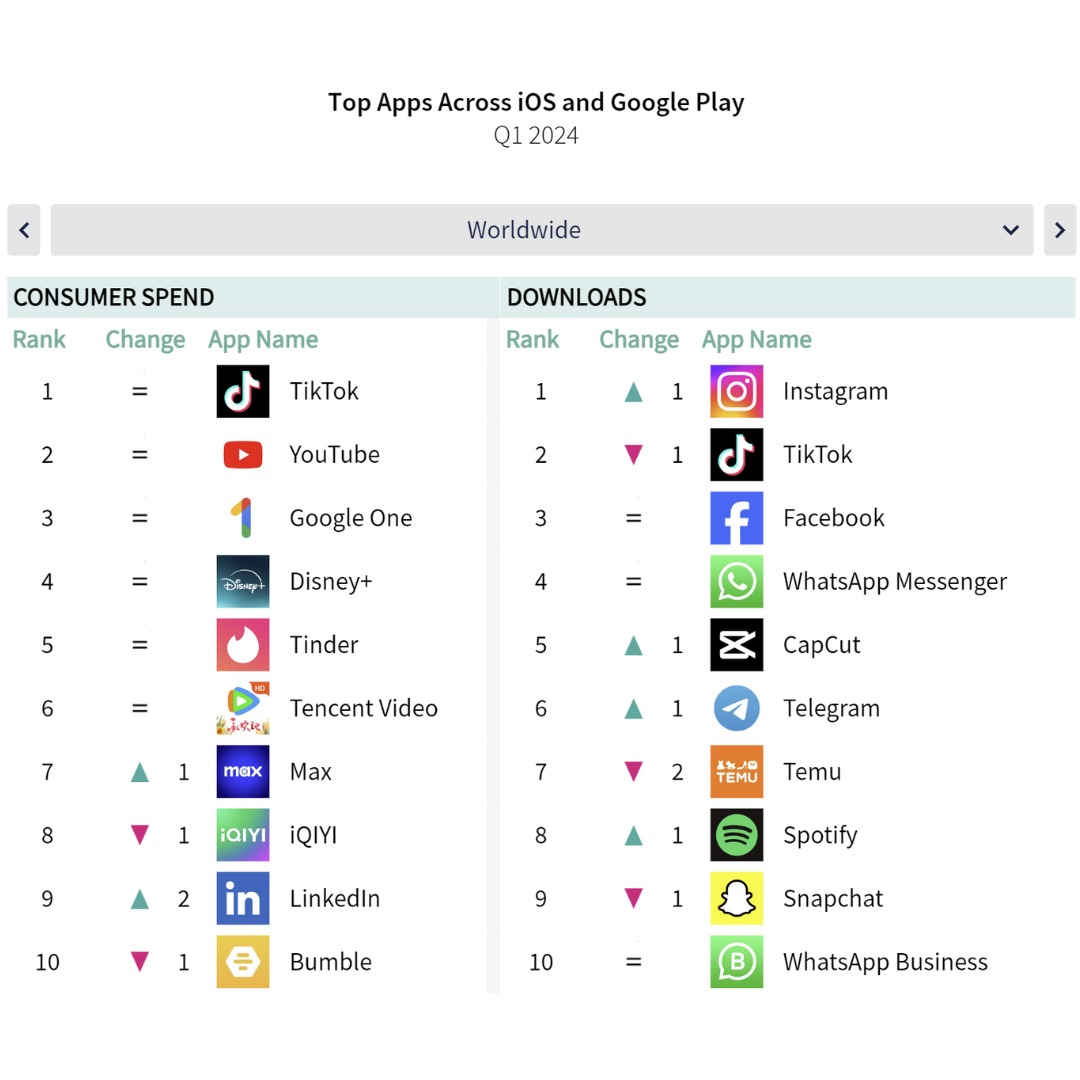This screenshot has width=1080, height=1080.
Task: Click the Disney+ app icon
Action: click(242, 581)
